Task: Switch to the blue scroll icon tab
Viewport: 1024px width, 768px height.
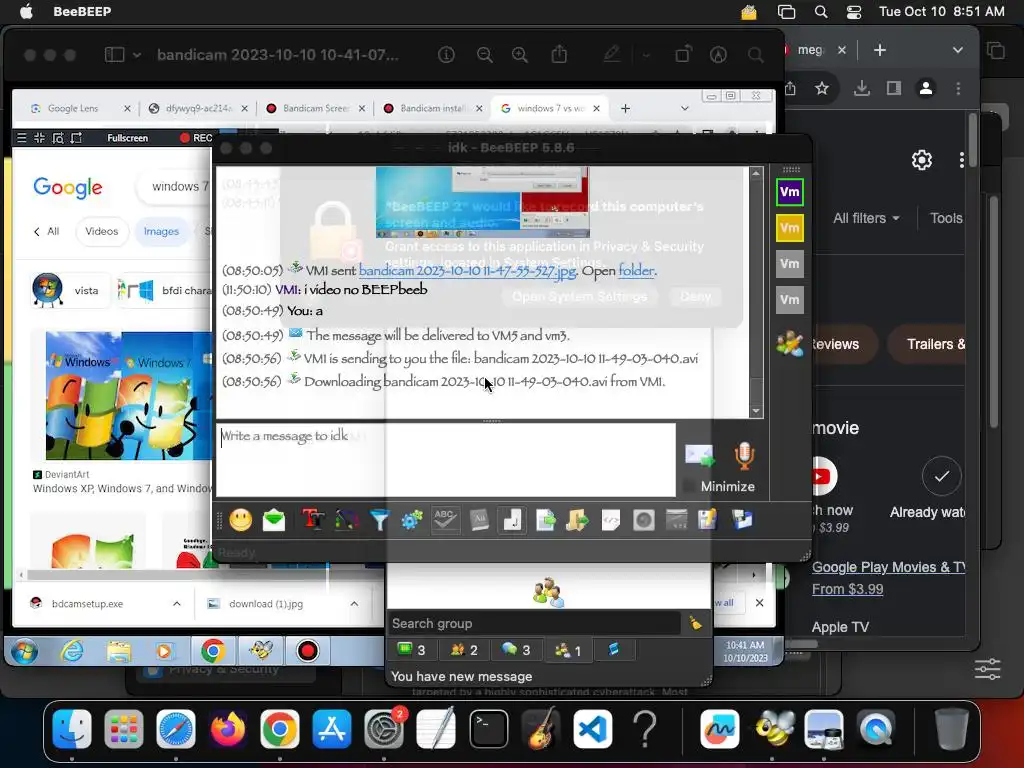Action: pyautogui.click(x=614, y=650)
